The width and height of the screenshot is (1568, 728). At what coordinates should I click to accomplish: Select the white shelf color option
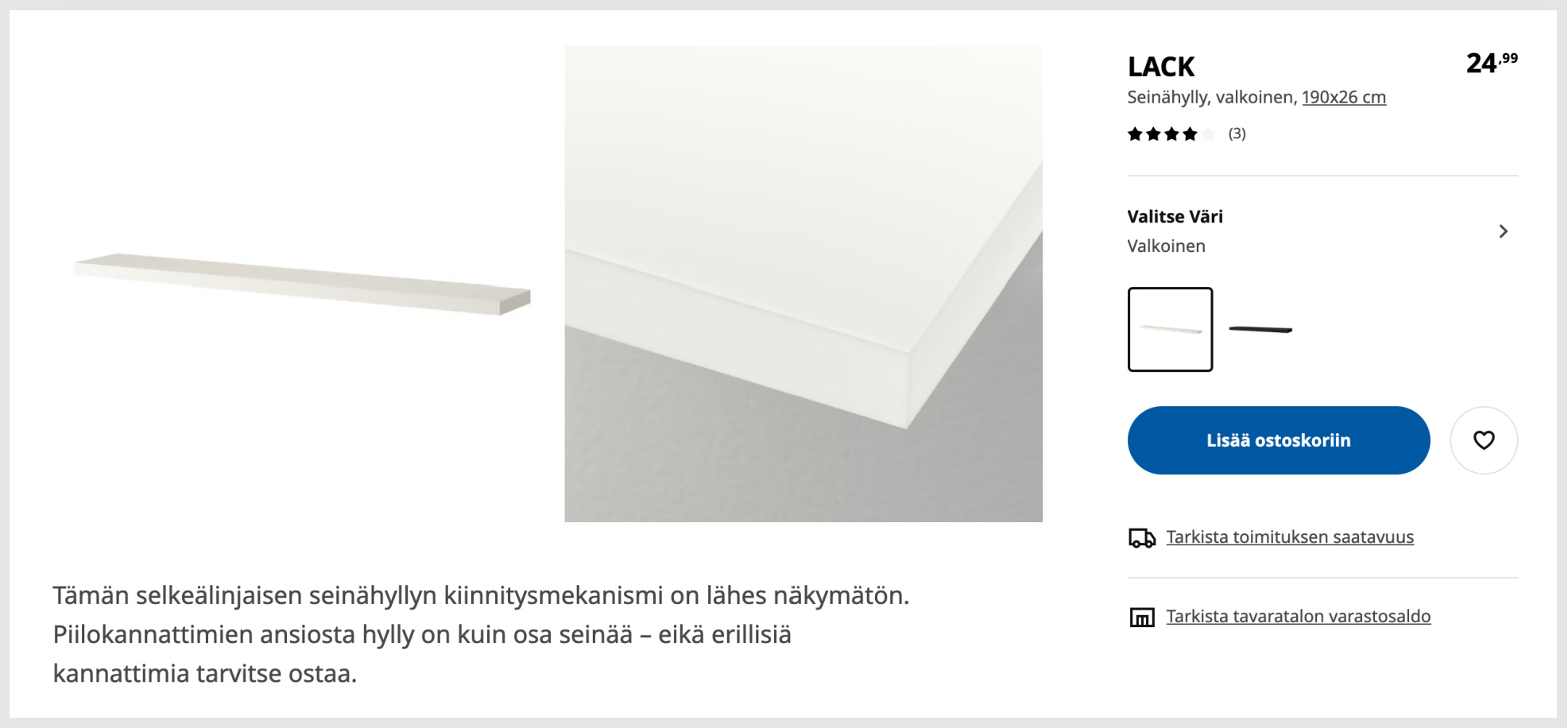(x=1170, y=329)
